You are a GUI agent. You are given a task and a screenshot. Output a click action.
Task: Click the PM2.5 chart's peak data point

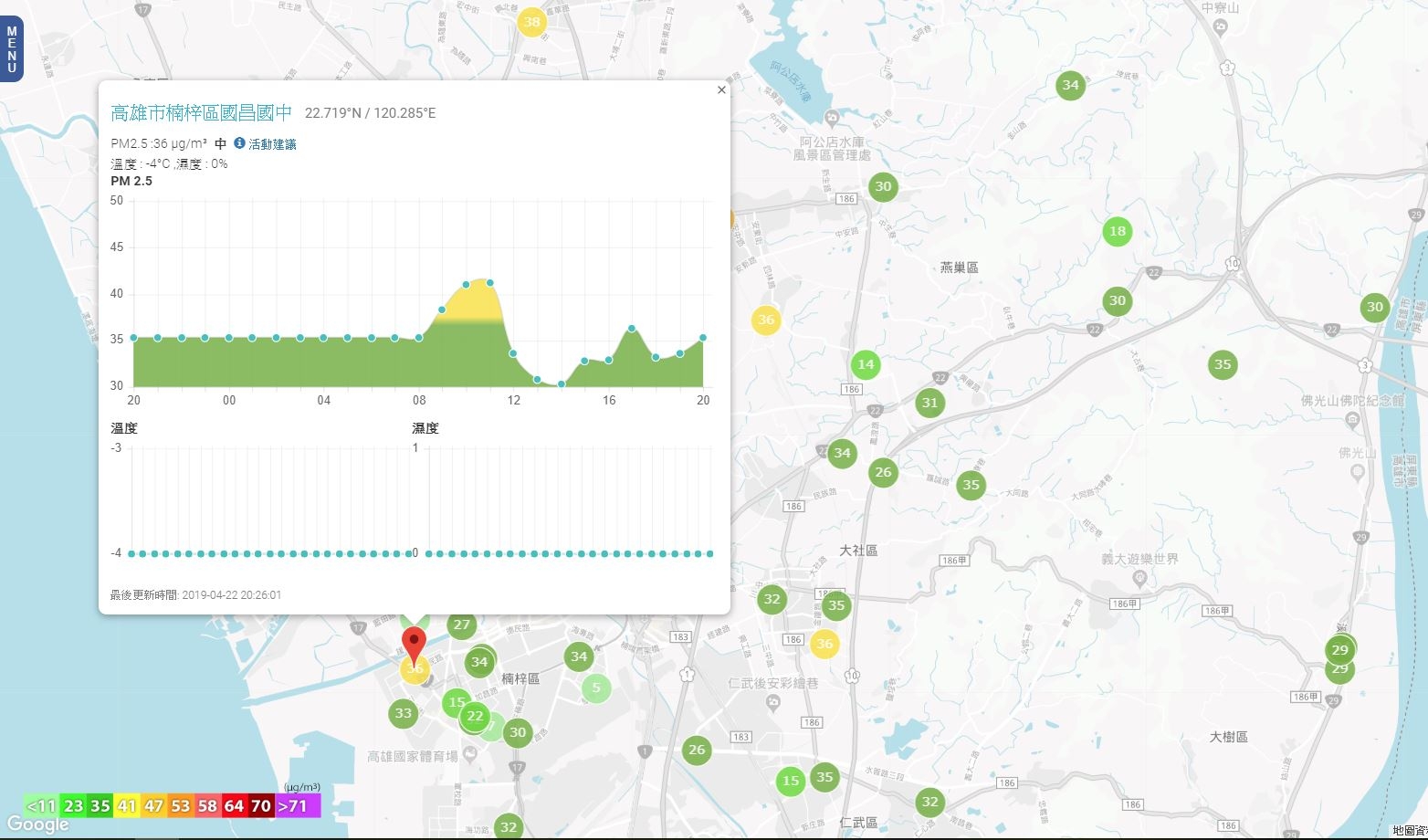[x=490, y=282]
